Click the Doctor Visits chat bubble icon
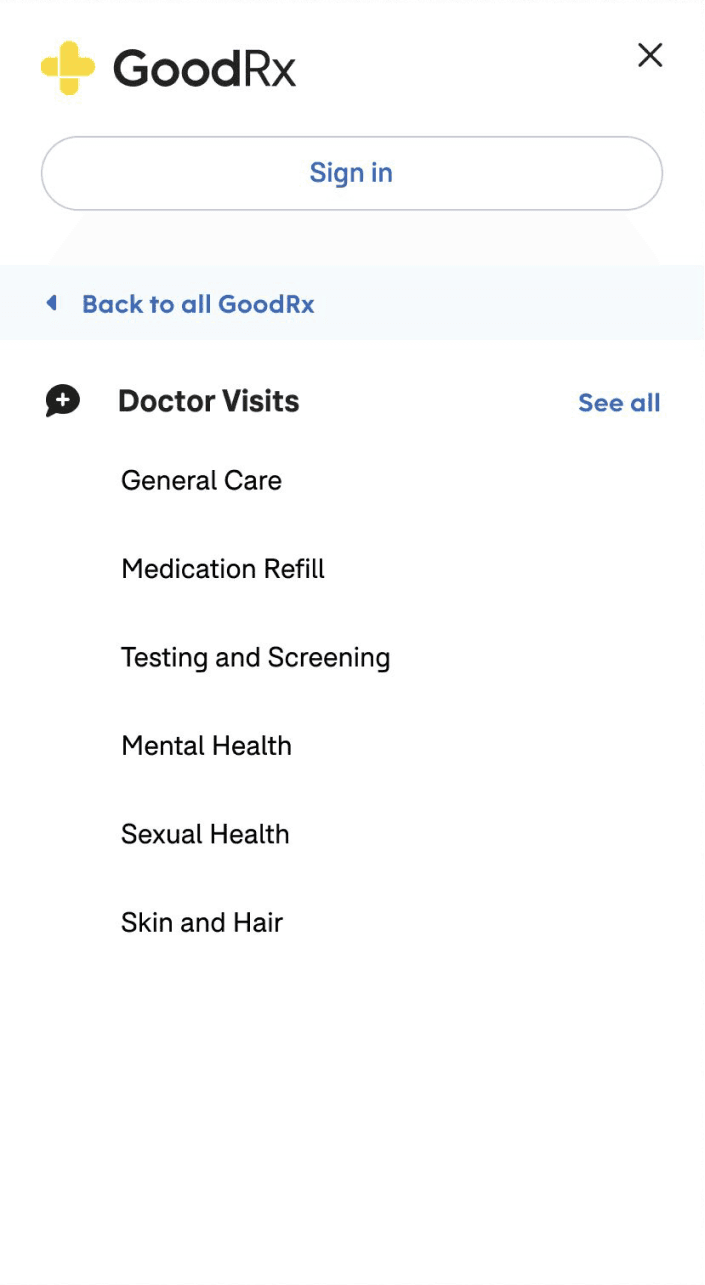 click(63, 401)
